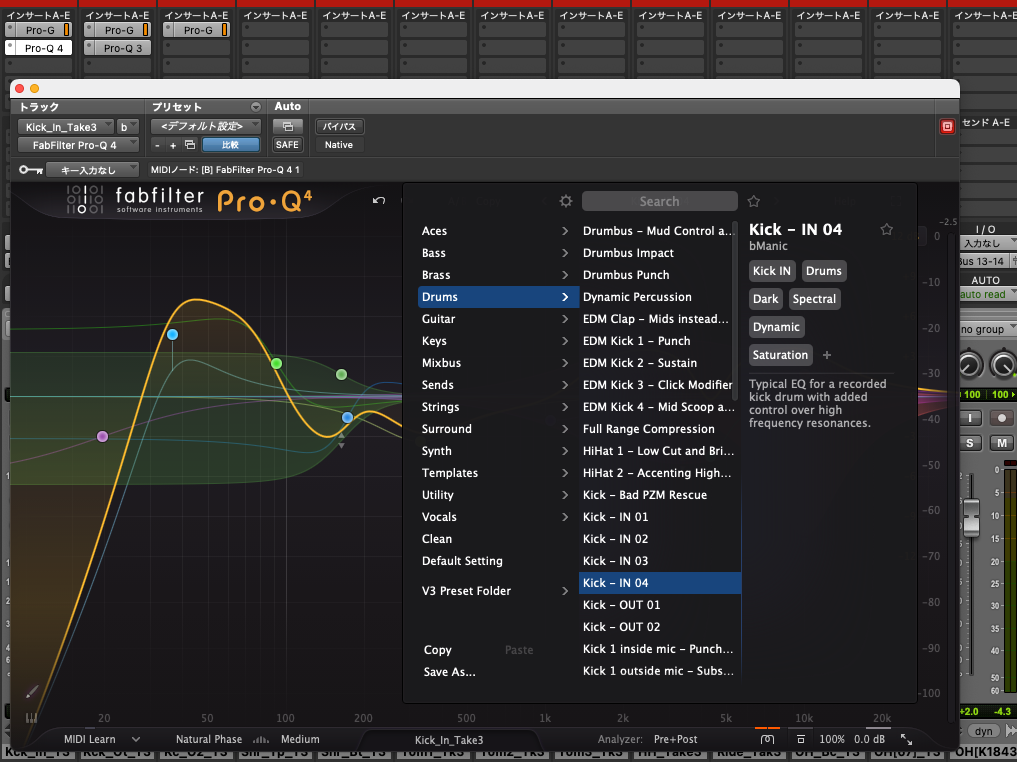Open the auto read automation mode dropdown
This screenshot has width=1017, height=762.
click(987, 294)
